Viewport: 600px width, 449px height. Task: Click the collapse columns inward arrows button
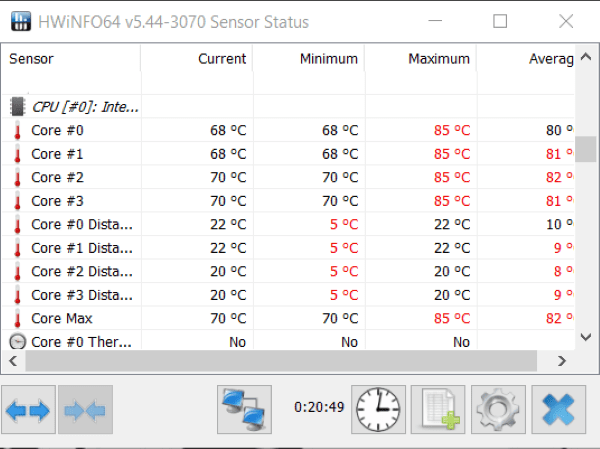(x=85, y=410)
